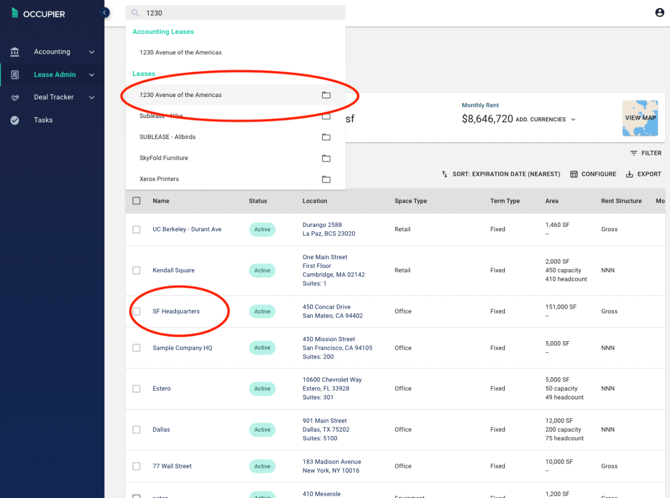Click the Accounting bank icon in sidebar
Screen dimensions: 670x498
click(x=15, y=52)
